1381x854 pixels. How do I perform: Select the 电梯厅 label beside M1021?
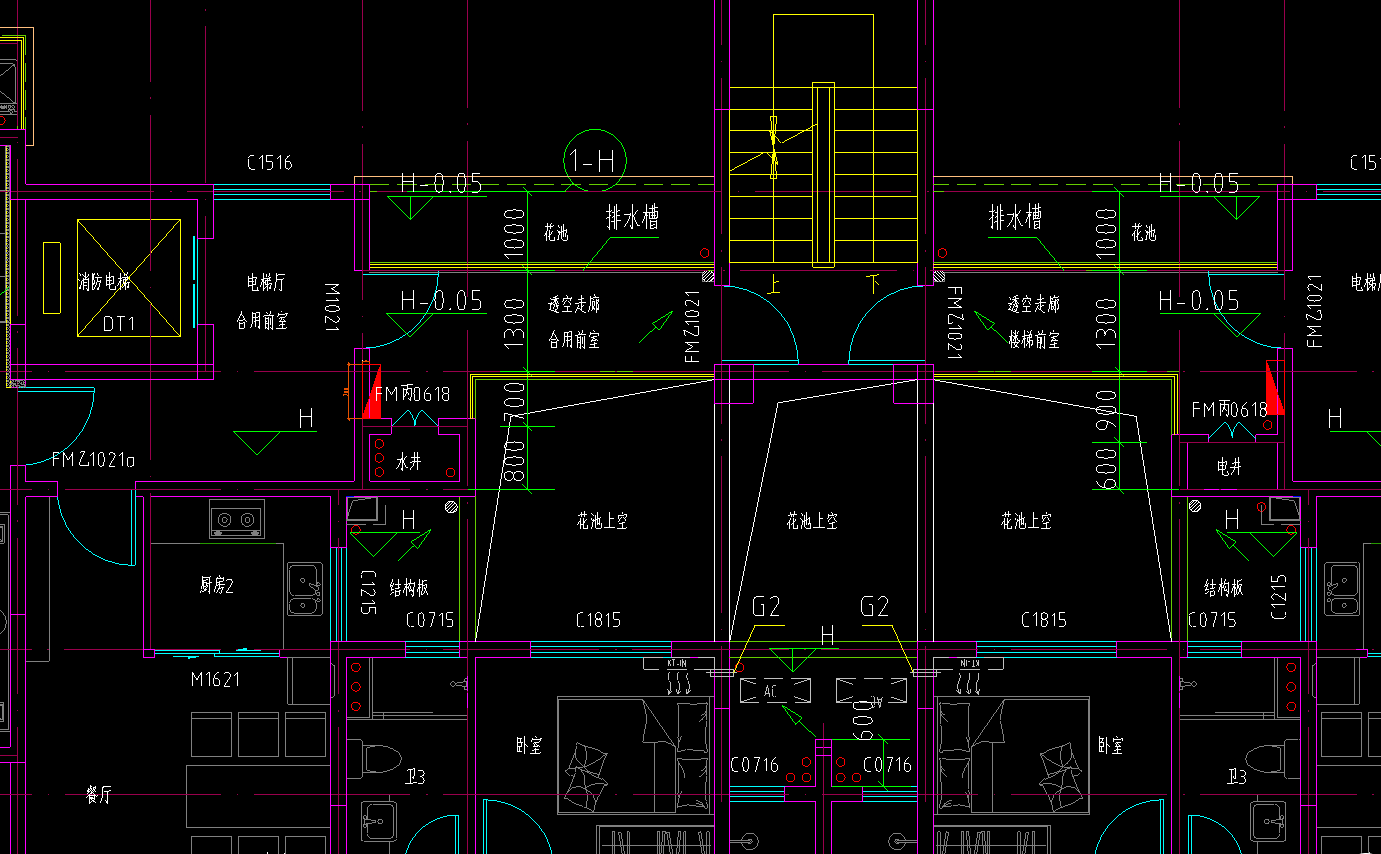click(x=267, y=283)
